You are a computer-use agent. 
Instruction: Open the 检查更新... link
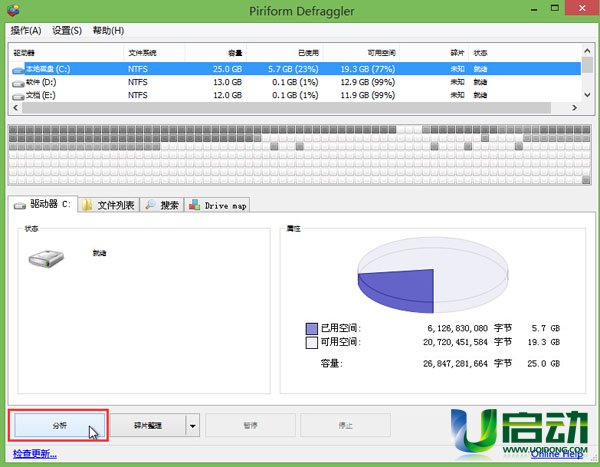(35, 454)
